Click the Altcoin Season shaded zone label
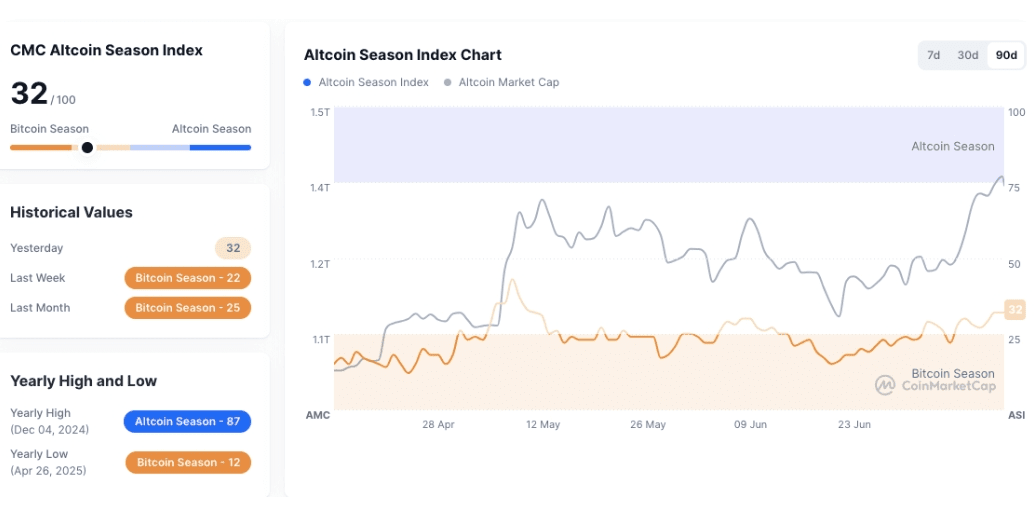This screenshot has width=1034, height=514. coord(952,146)
